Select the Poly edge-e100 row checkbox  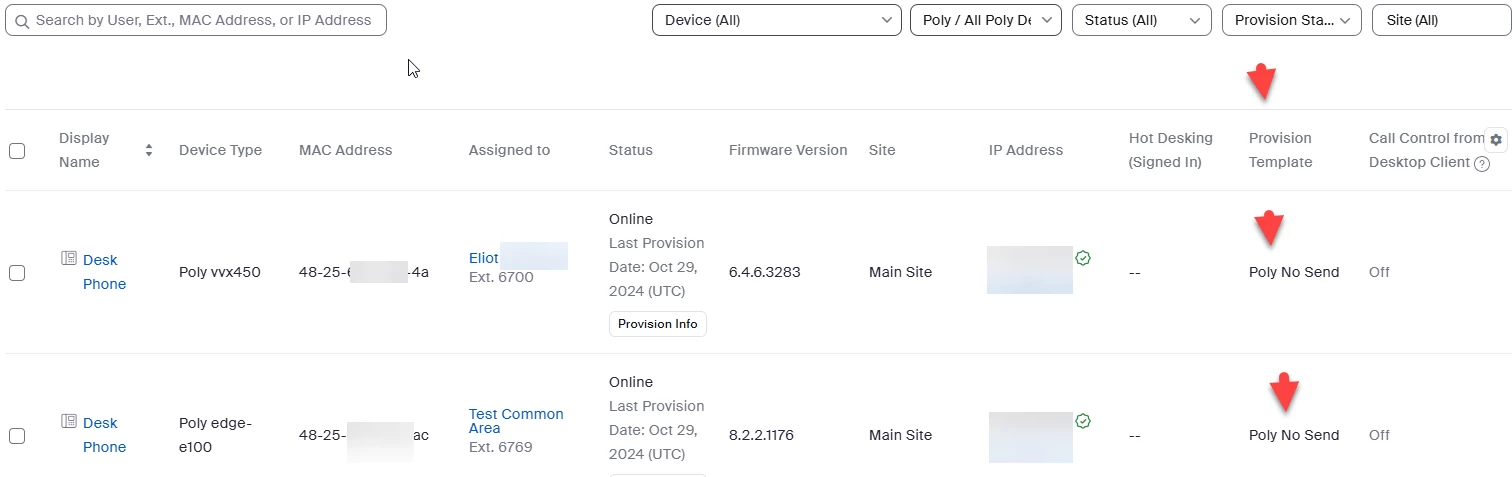(x=17, y=435)
